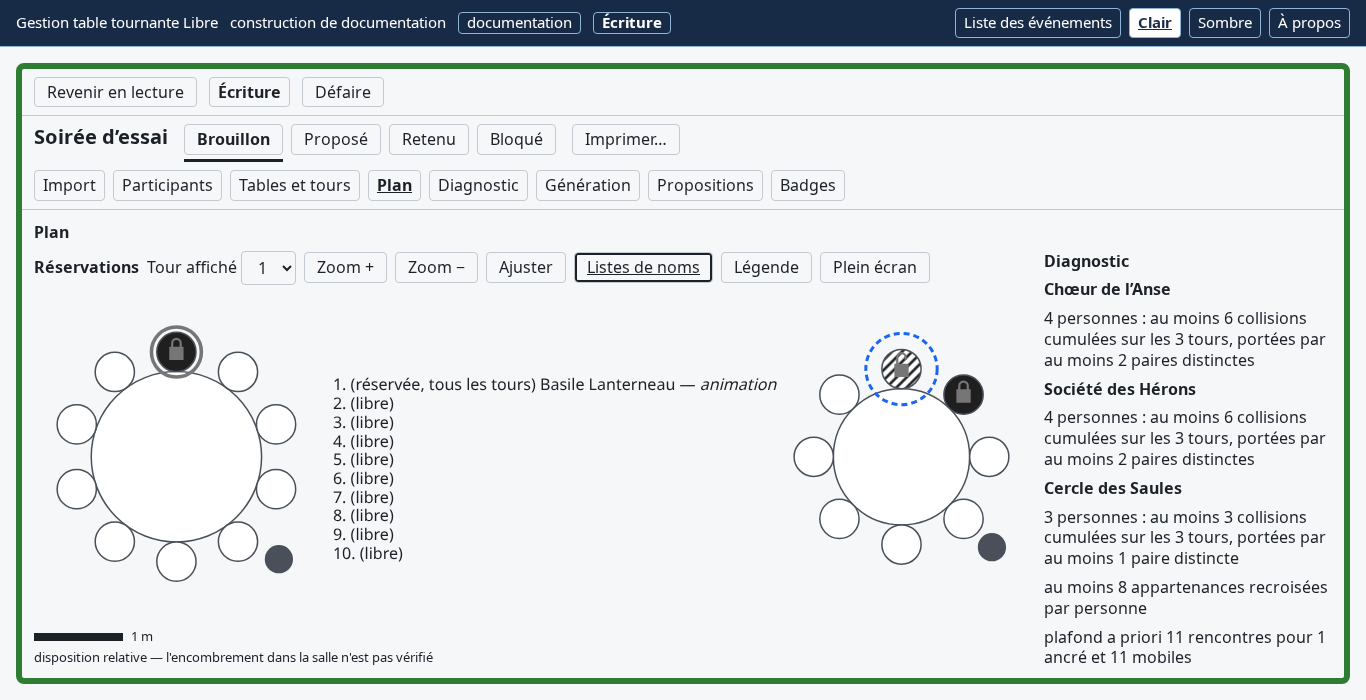Click the "Cercle des Saules" diagnostic heading

tap(1113, 489)
